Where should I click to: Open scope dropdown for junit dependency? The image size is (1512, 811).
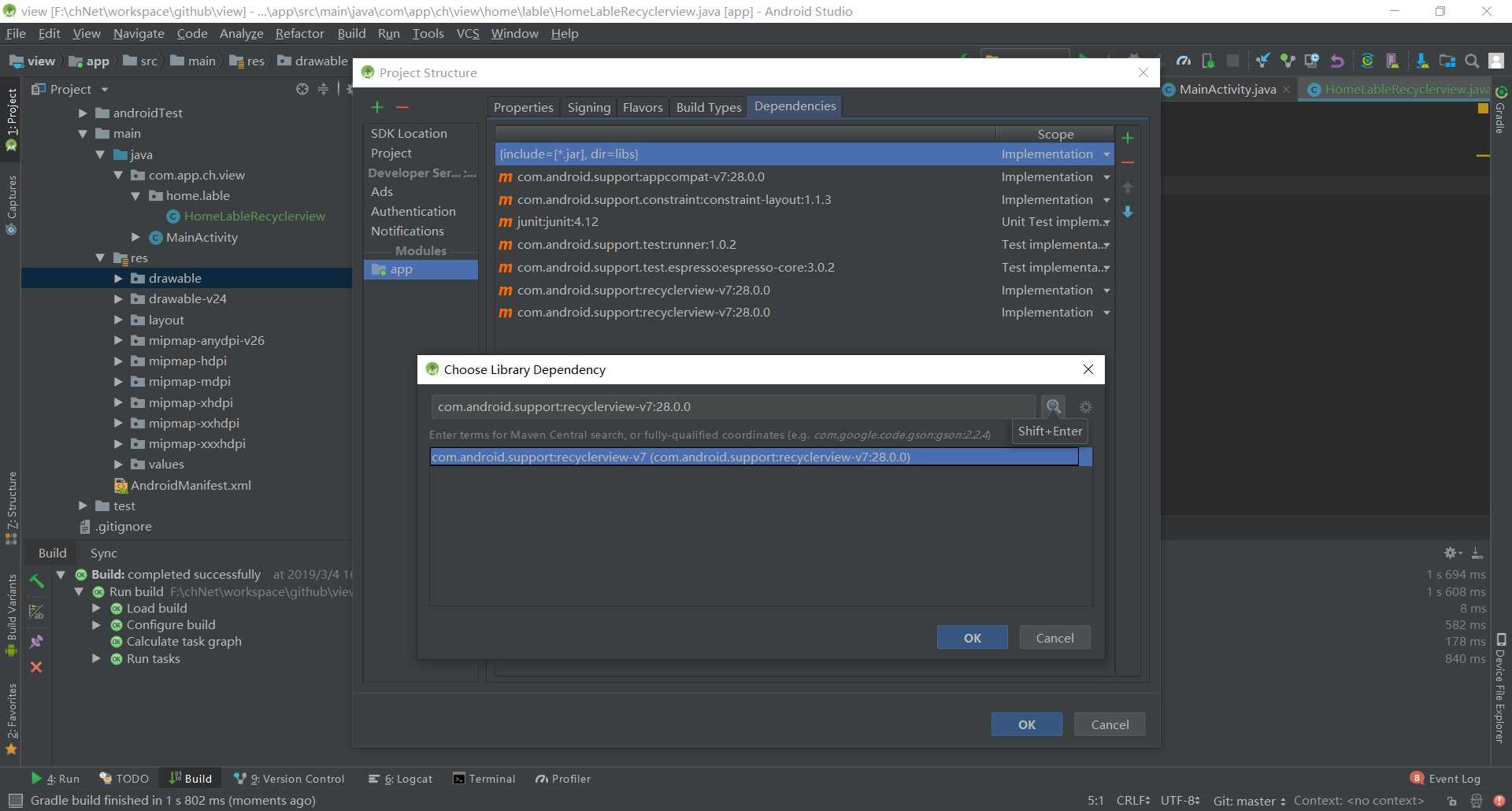coord(1106,222)
